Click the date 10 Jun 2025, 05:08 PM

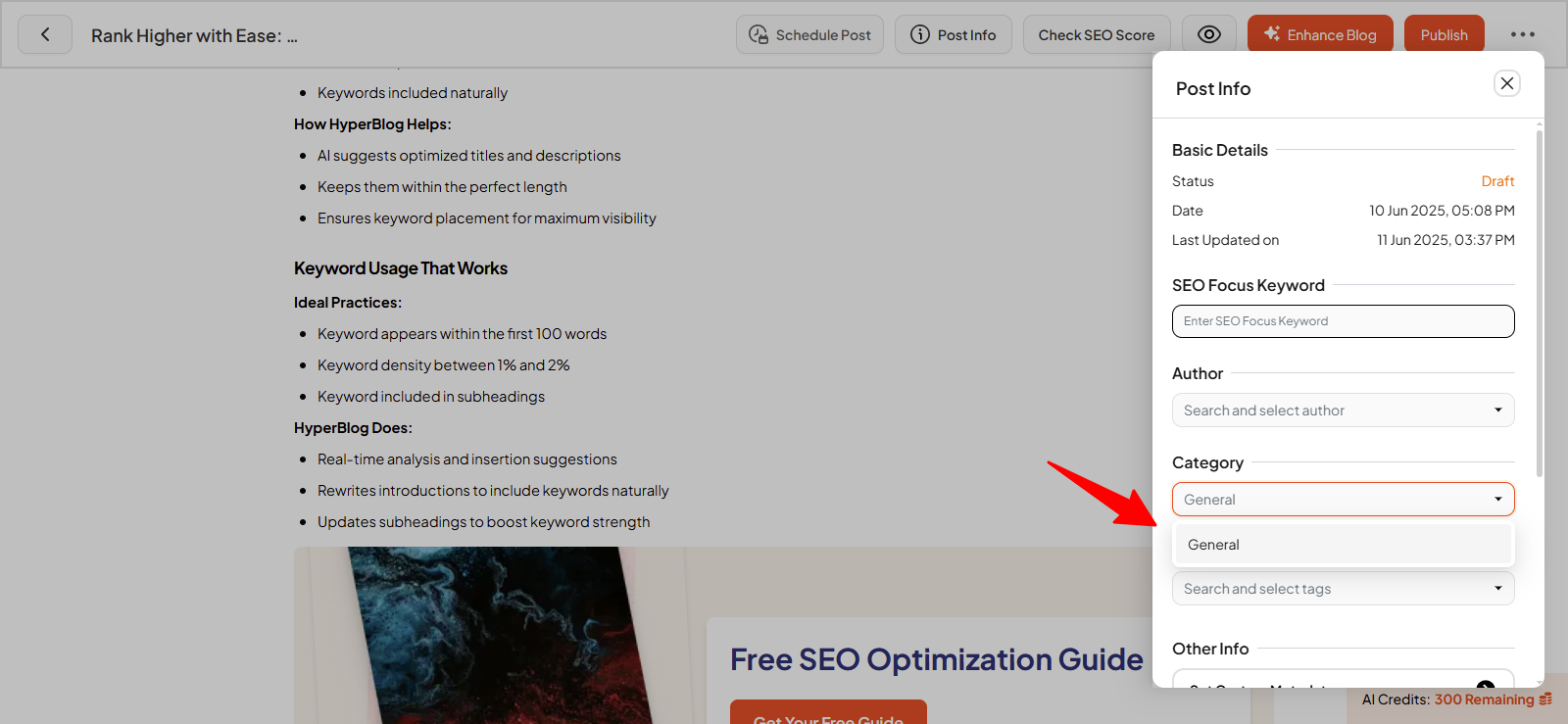tap(1442, 211)
